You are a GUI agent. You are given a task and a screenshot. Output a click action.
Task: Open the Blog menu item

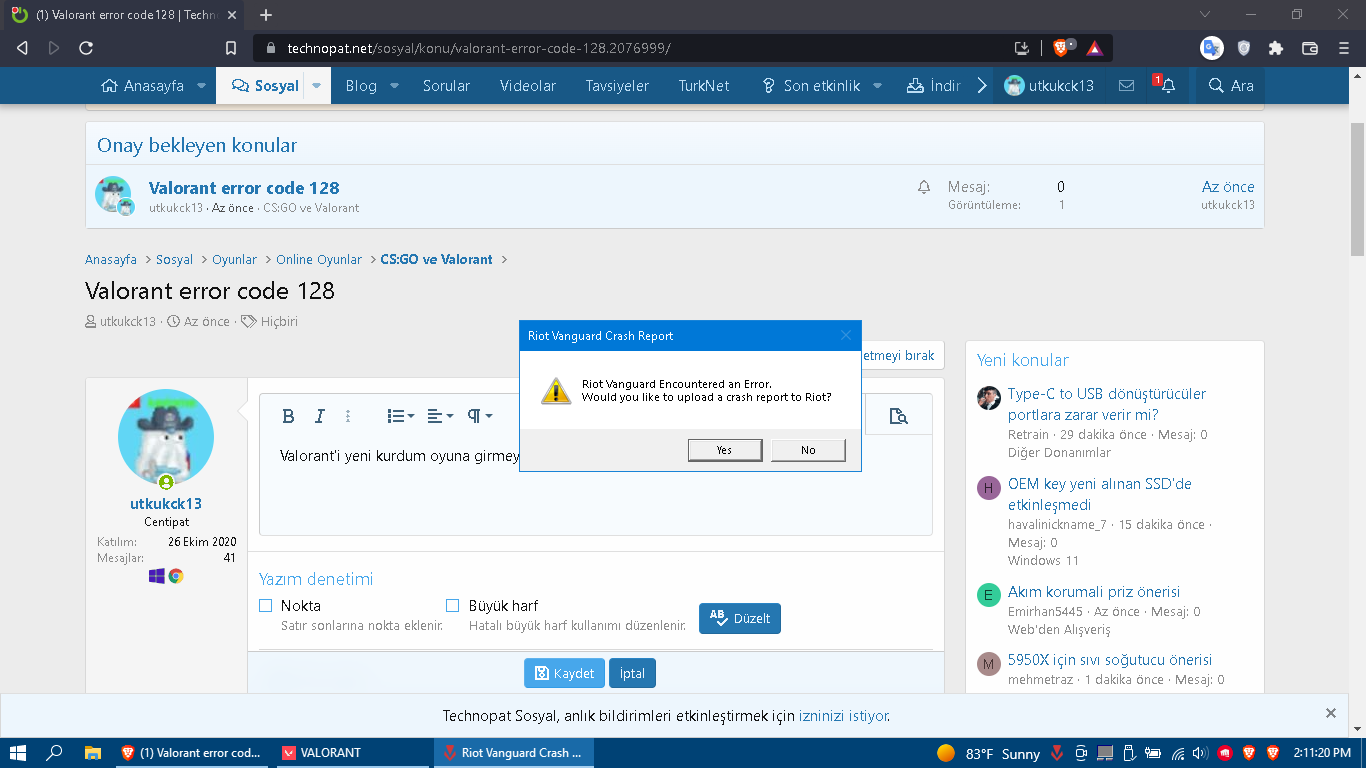click(361, 86)
